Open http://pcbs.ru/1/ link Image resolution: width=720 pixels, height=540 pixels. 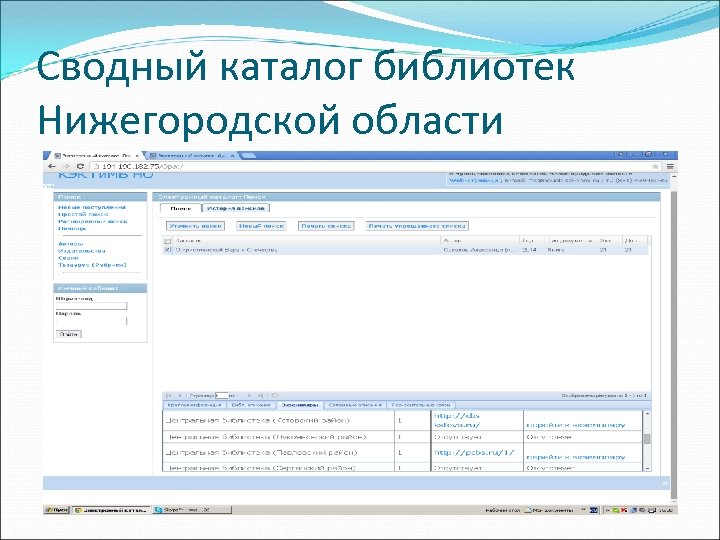(474, 452)
